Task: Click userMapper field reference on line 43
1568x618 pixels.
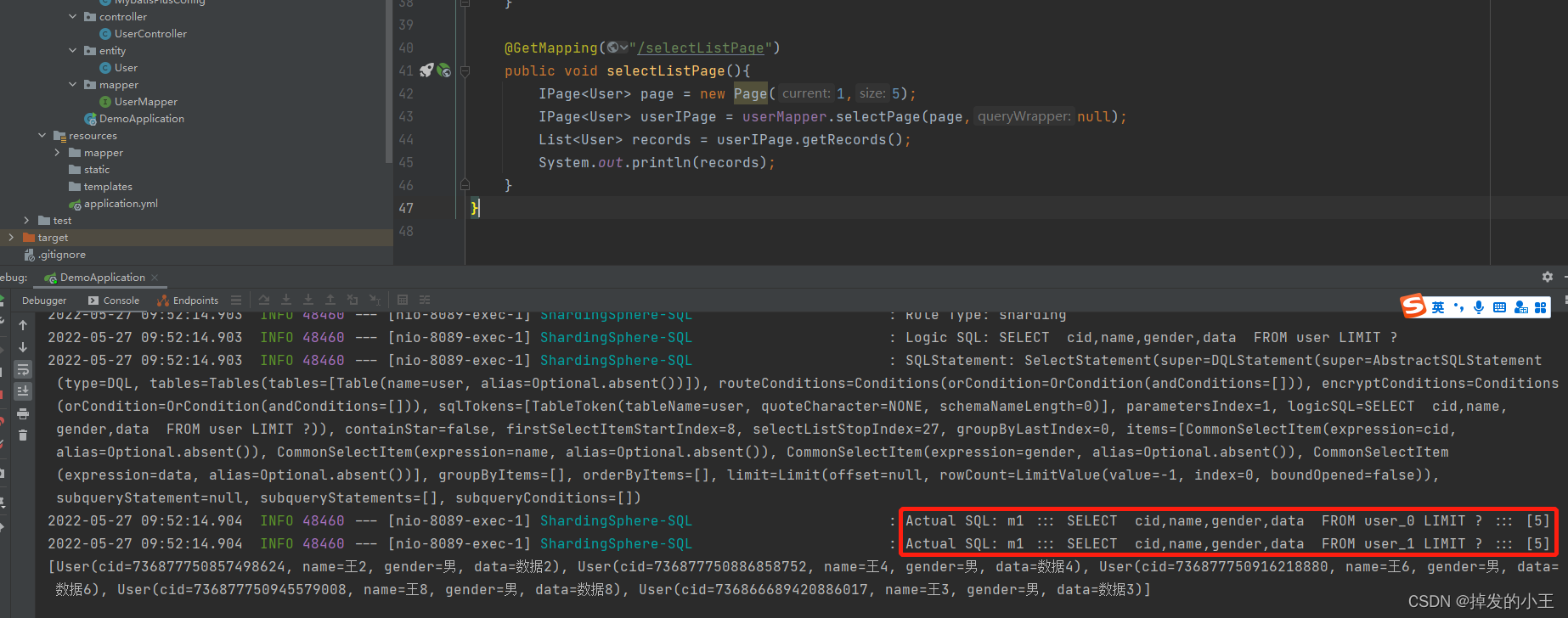Action: (785, 116)
